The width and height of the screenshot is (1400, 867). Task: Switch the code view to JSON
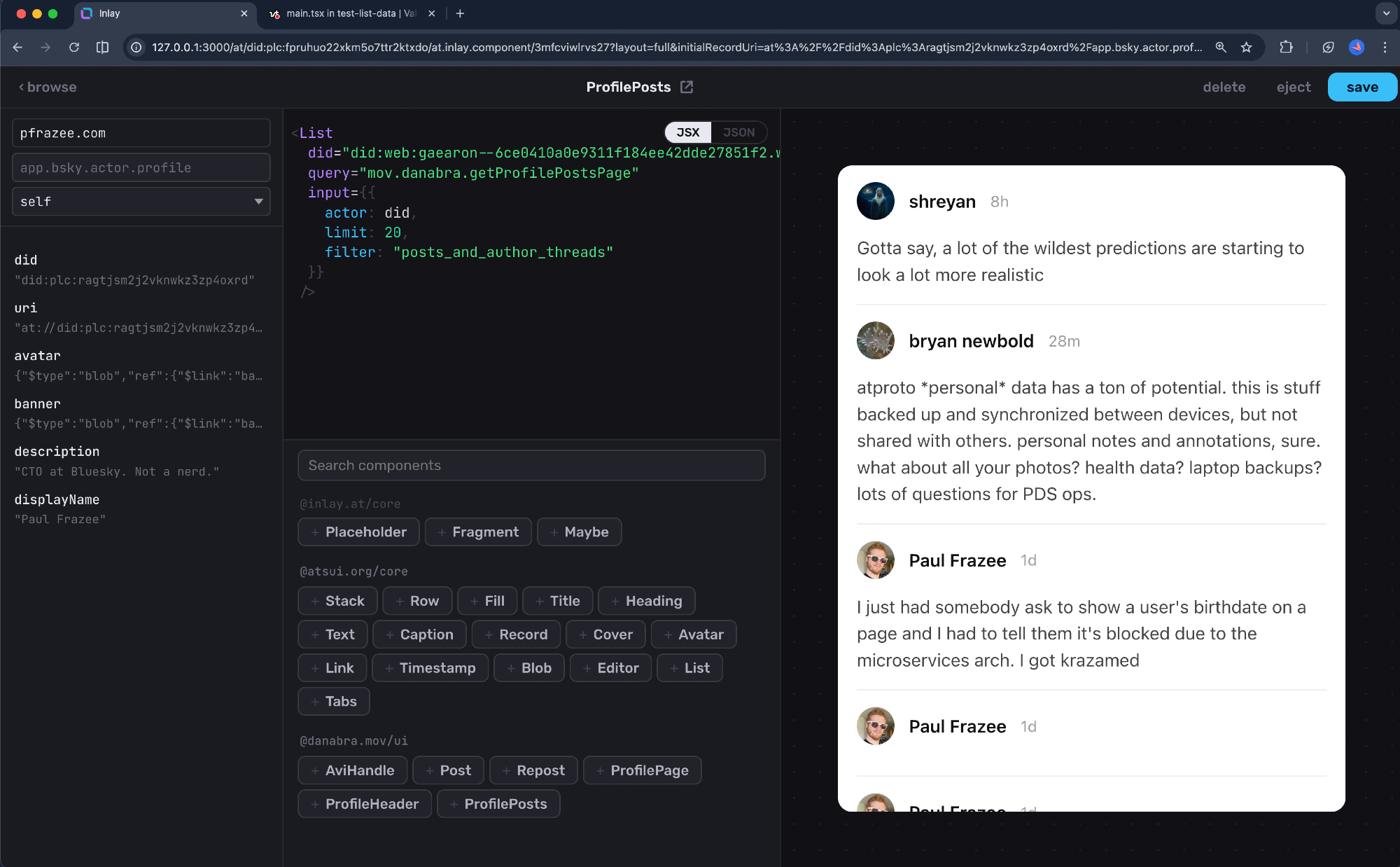738,132
